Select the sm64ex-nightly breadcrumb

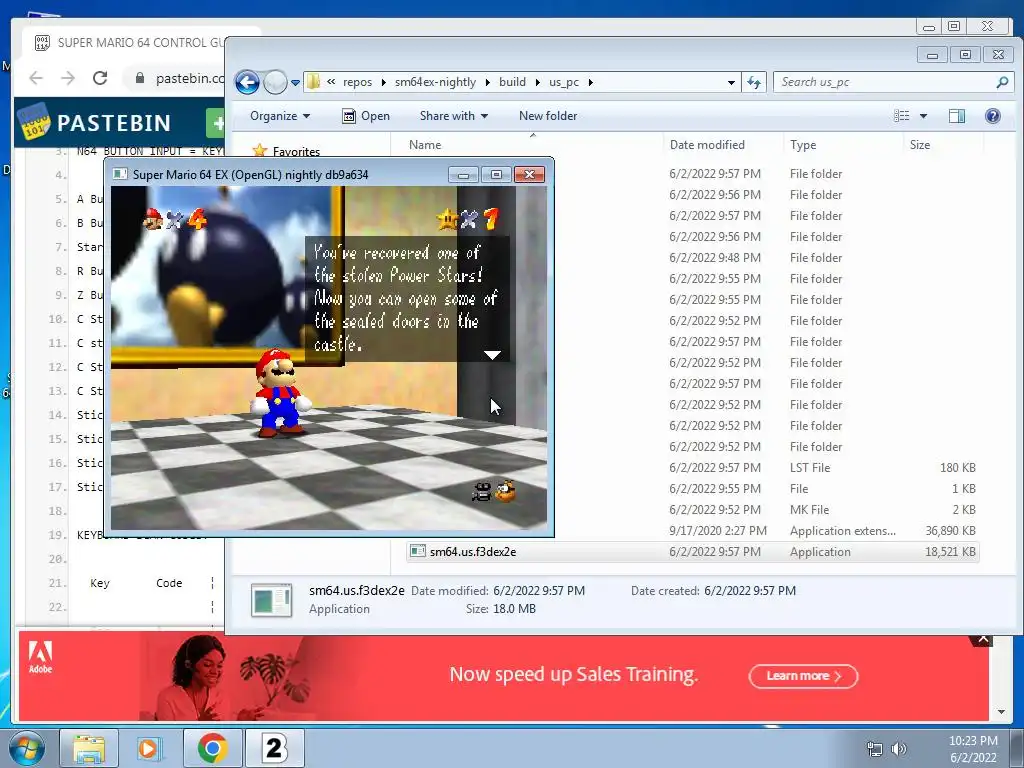click(435, 82)
